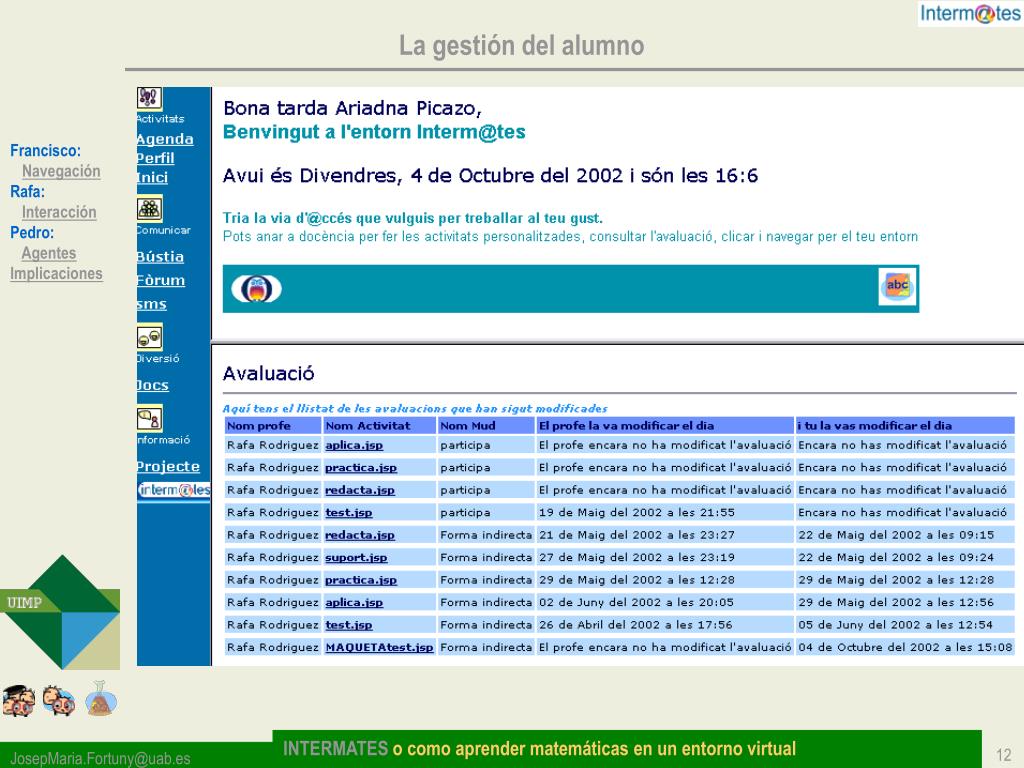Open the Fòrum link

(x=161, y=280)
